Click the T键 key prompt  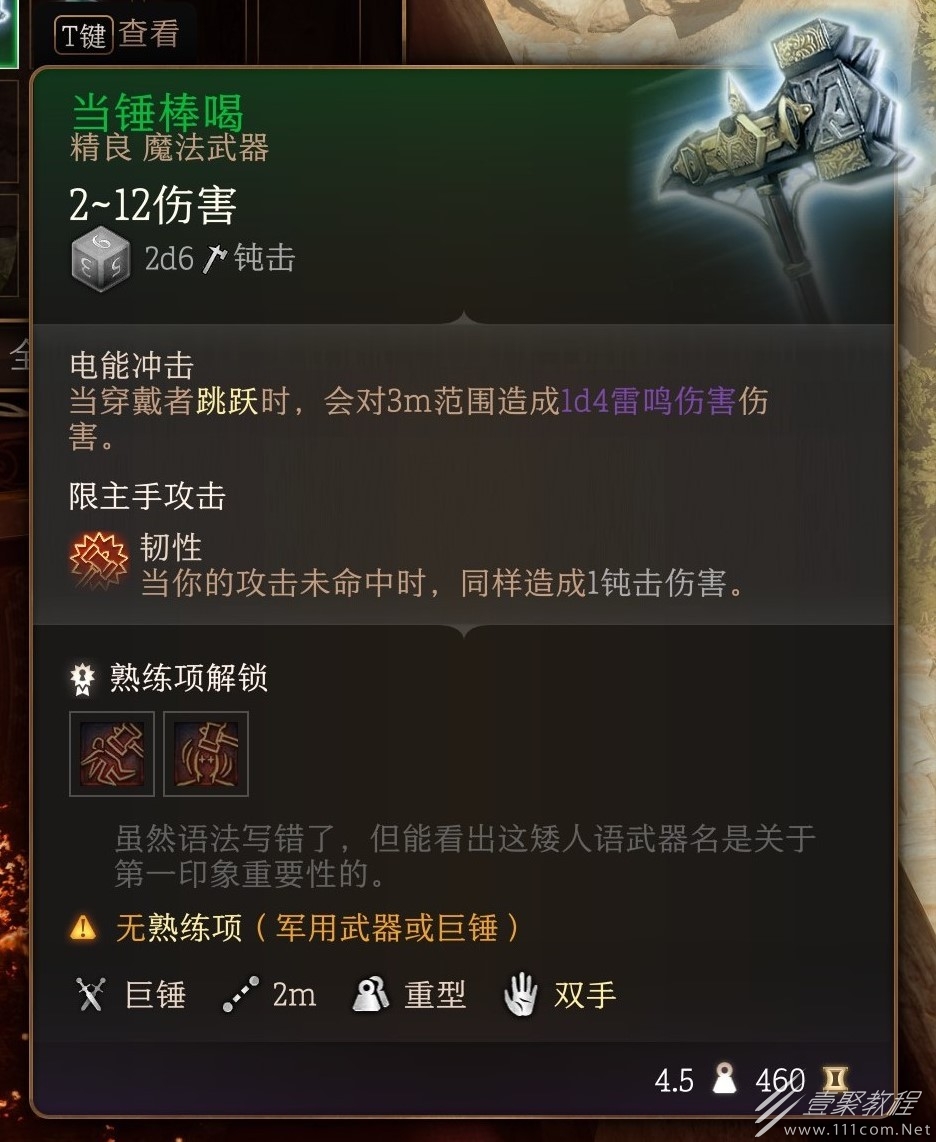pyautogui.click(x=83, y=34)
